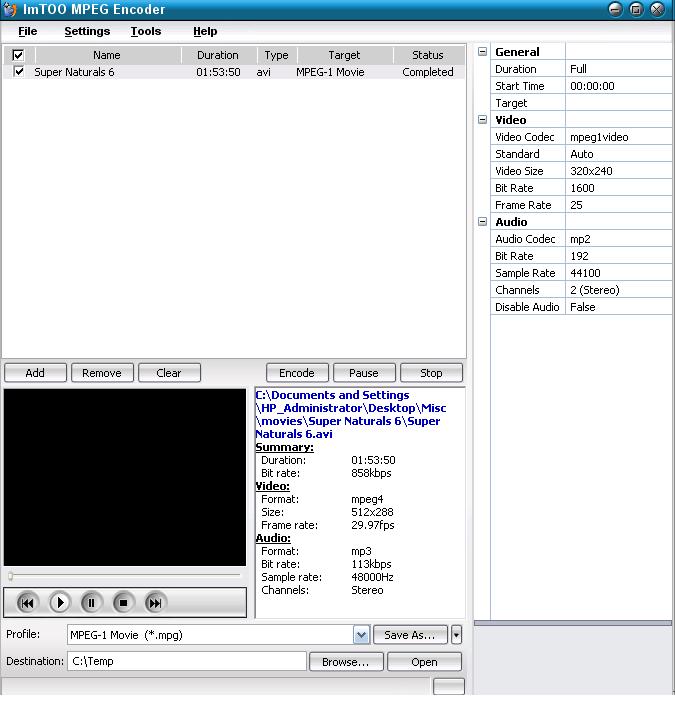Image resolution: width=675 pixels, height=701 pixels.
Task: Select the Super Naturals 6 row name
Action: (74, 72)
